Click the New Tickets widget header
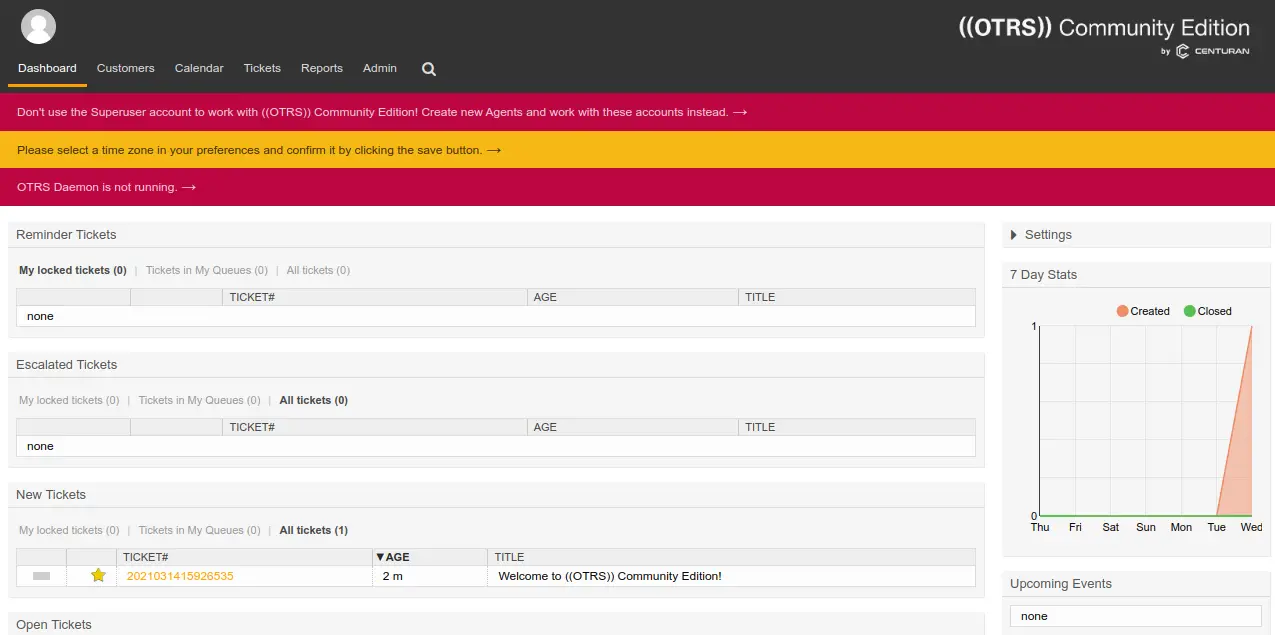 (496, 495)
